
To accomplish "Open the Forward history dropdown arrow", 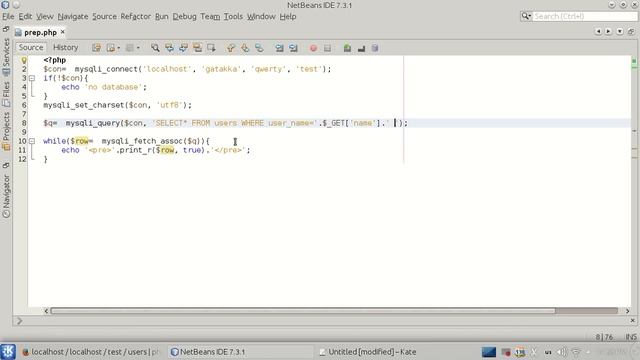I will coord(138,48).
